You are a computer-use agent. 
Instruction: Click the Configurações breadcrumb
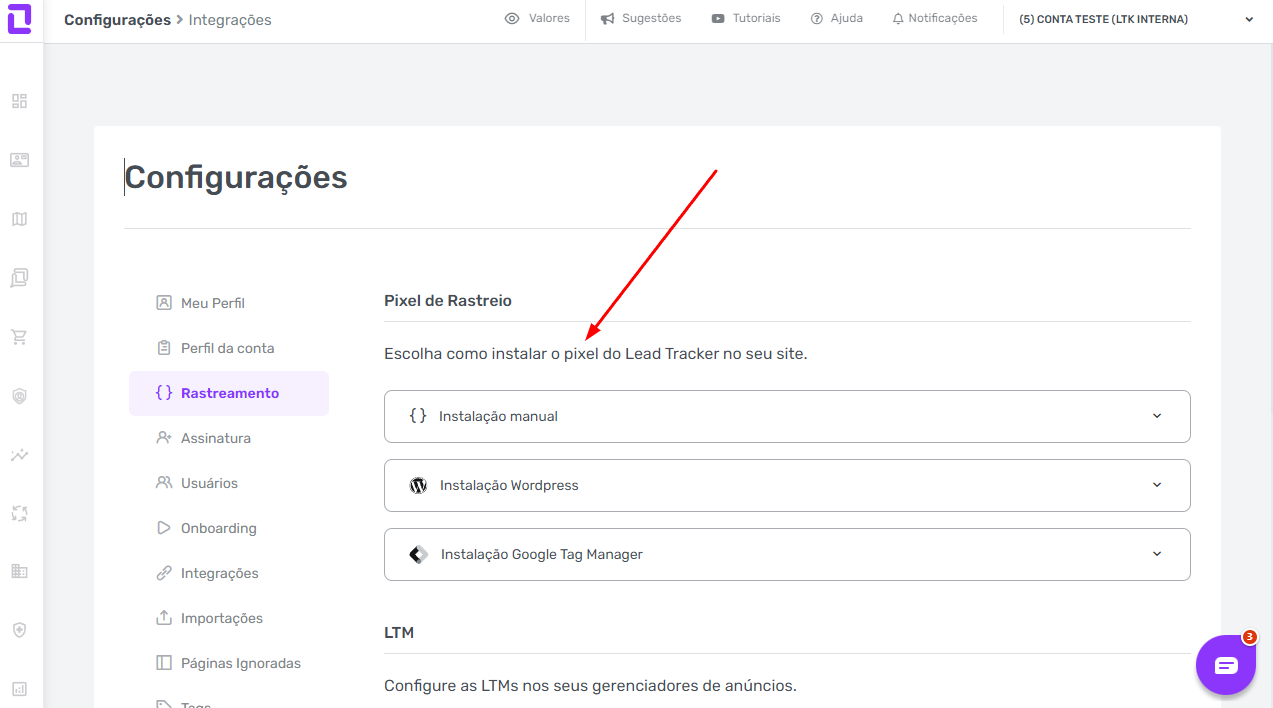coord(117,20)
